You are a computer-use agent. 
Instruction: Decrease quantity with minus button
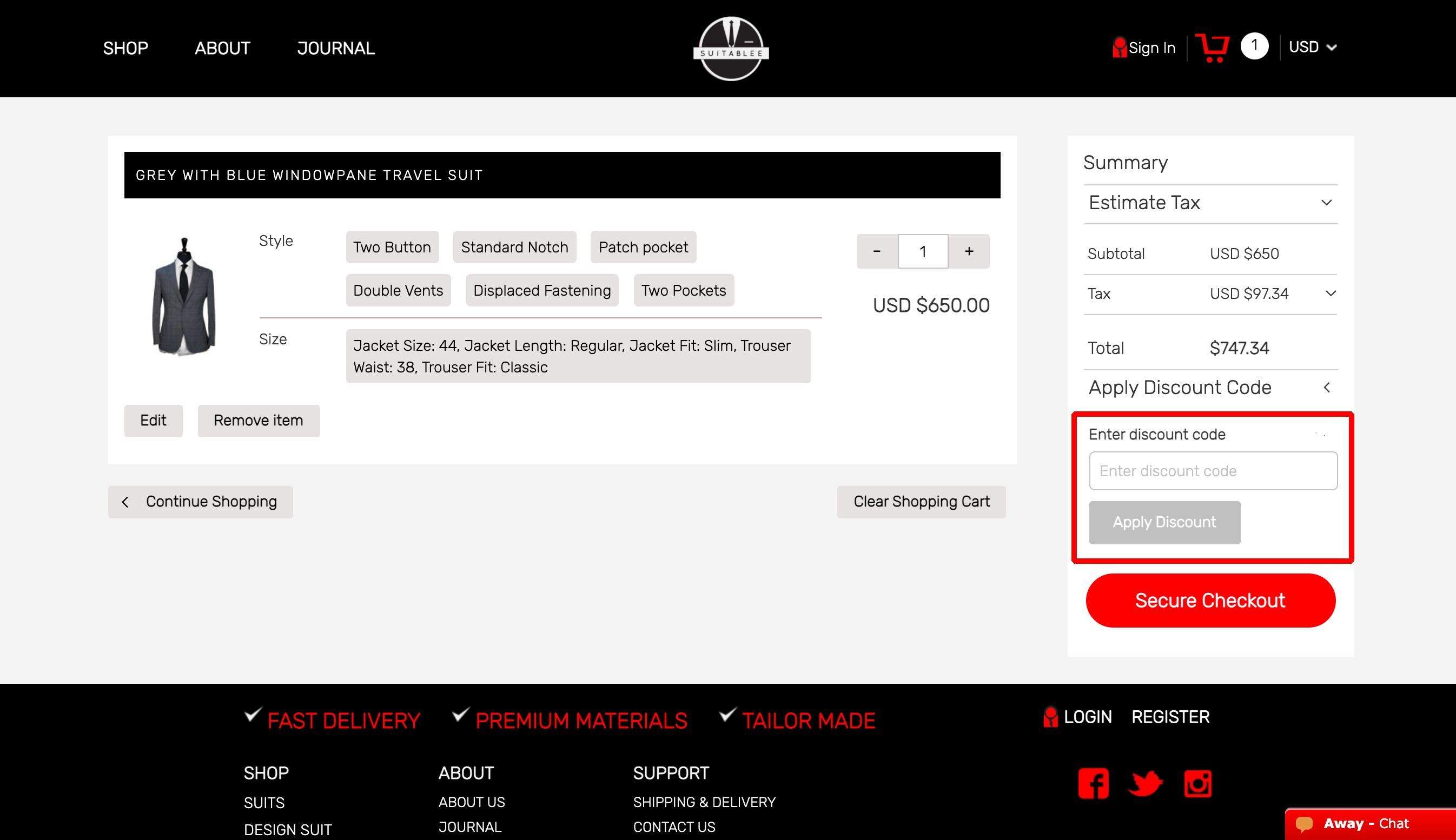(x=877, y=251)
